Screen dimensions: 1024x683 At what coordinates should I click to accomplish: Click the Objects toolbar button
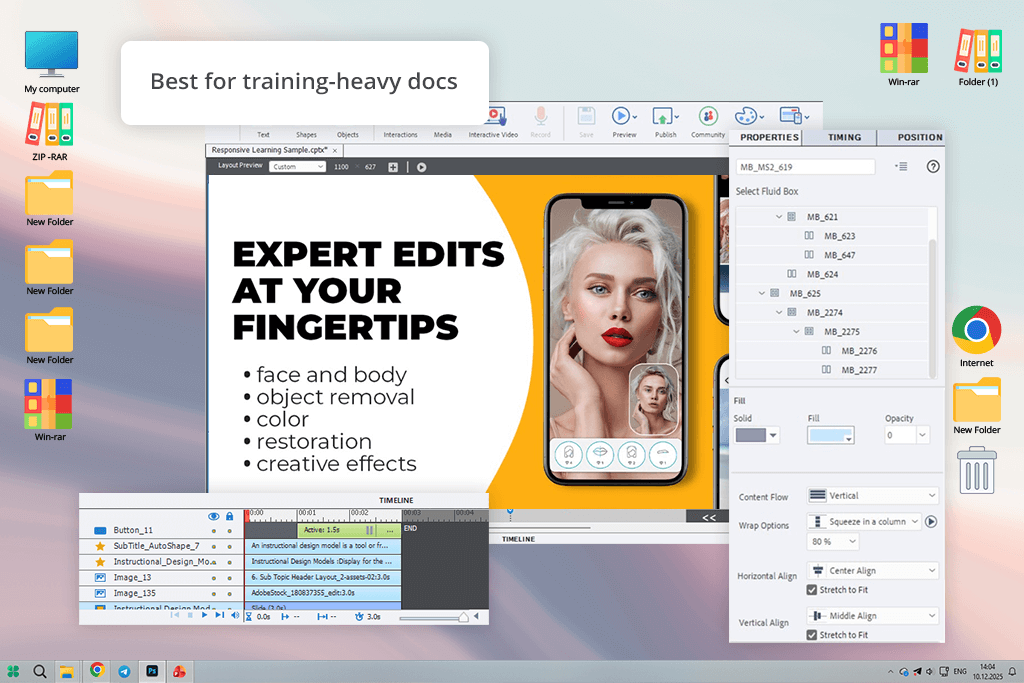point(347,135)
